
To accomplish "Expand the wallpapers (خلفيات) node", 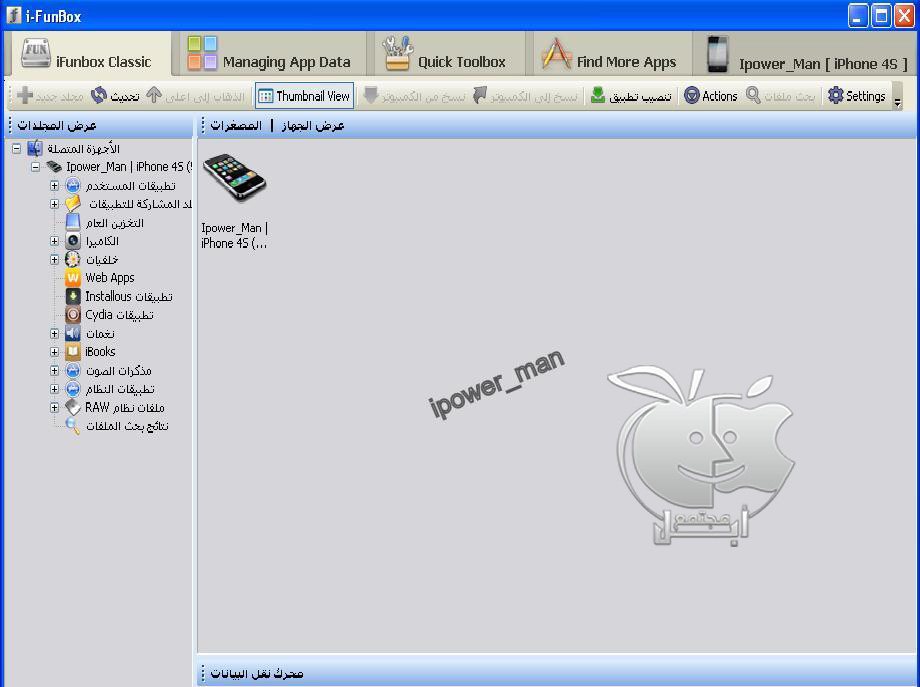I will pos(54,259).
